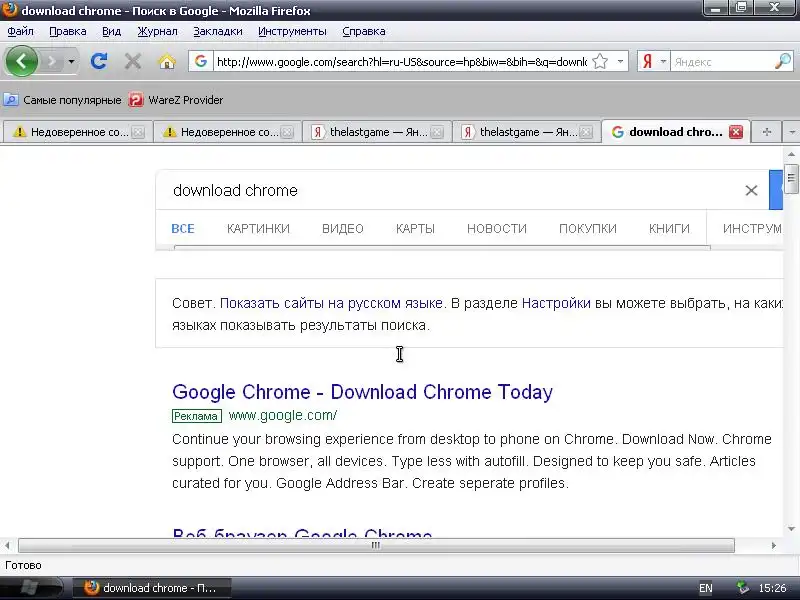Screen dimensions: 800x600
Task: Open the Вид menu
Action: click(111, 31)
